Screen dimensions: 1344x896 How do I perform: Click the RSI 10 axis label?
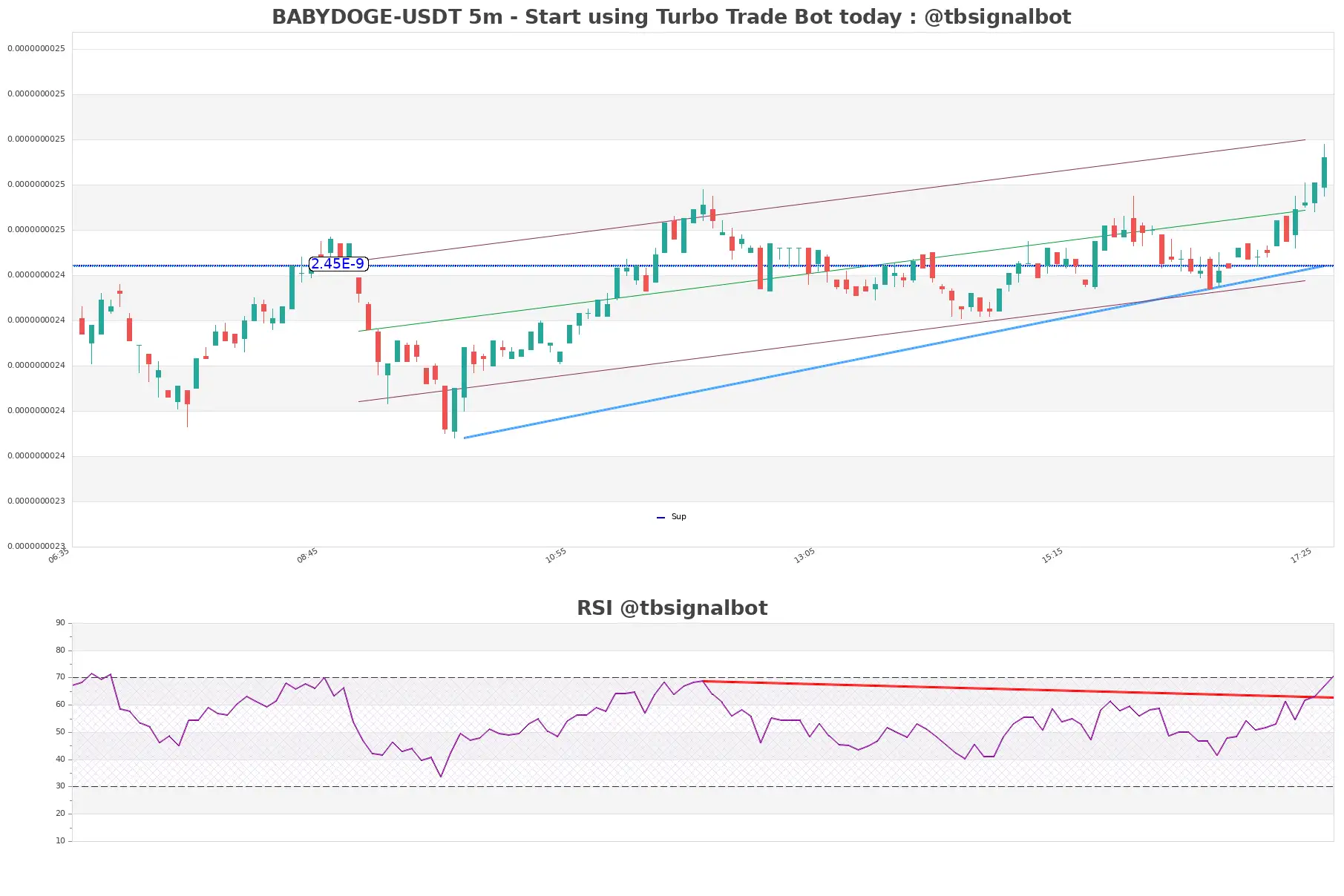tap(60, 841)
